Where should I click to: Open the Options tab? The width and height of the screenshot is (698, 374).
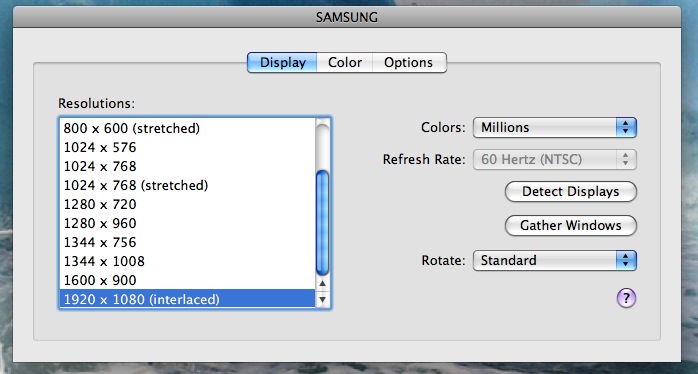tap(409, 62)
